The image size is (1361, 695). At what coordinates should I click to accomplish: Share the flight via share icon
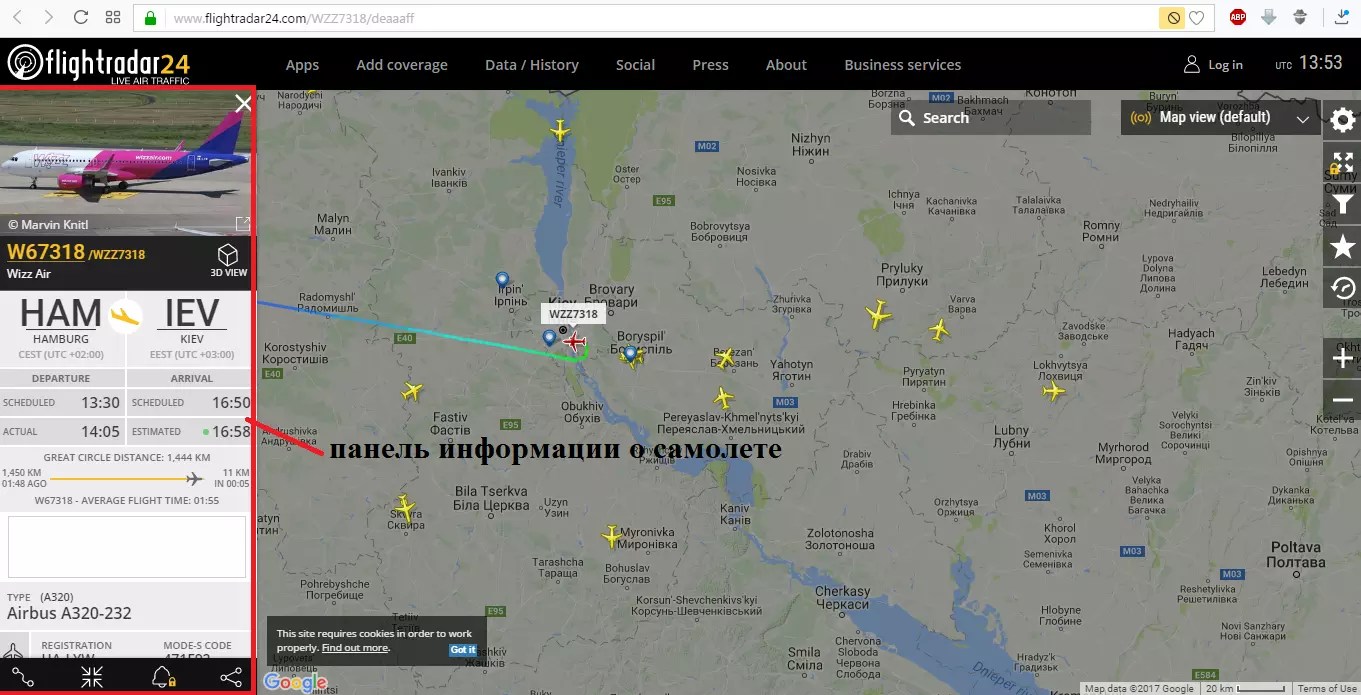coord(231,677)
